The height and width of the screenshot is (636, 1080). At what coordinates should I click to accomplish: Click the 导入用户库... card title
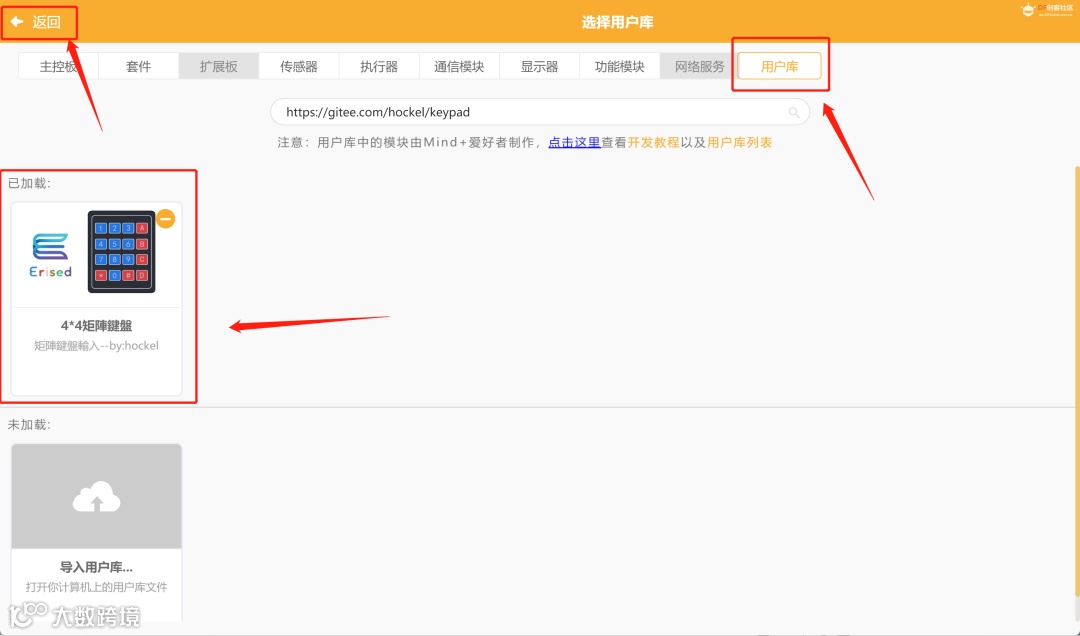coord(96,567)
